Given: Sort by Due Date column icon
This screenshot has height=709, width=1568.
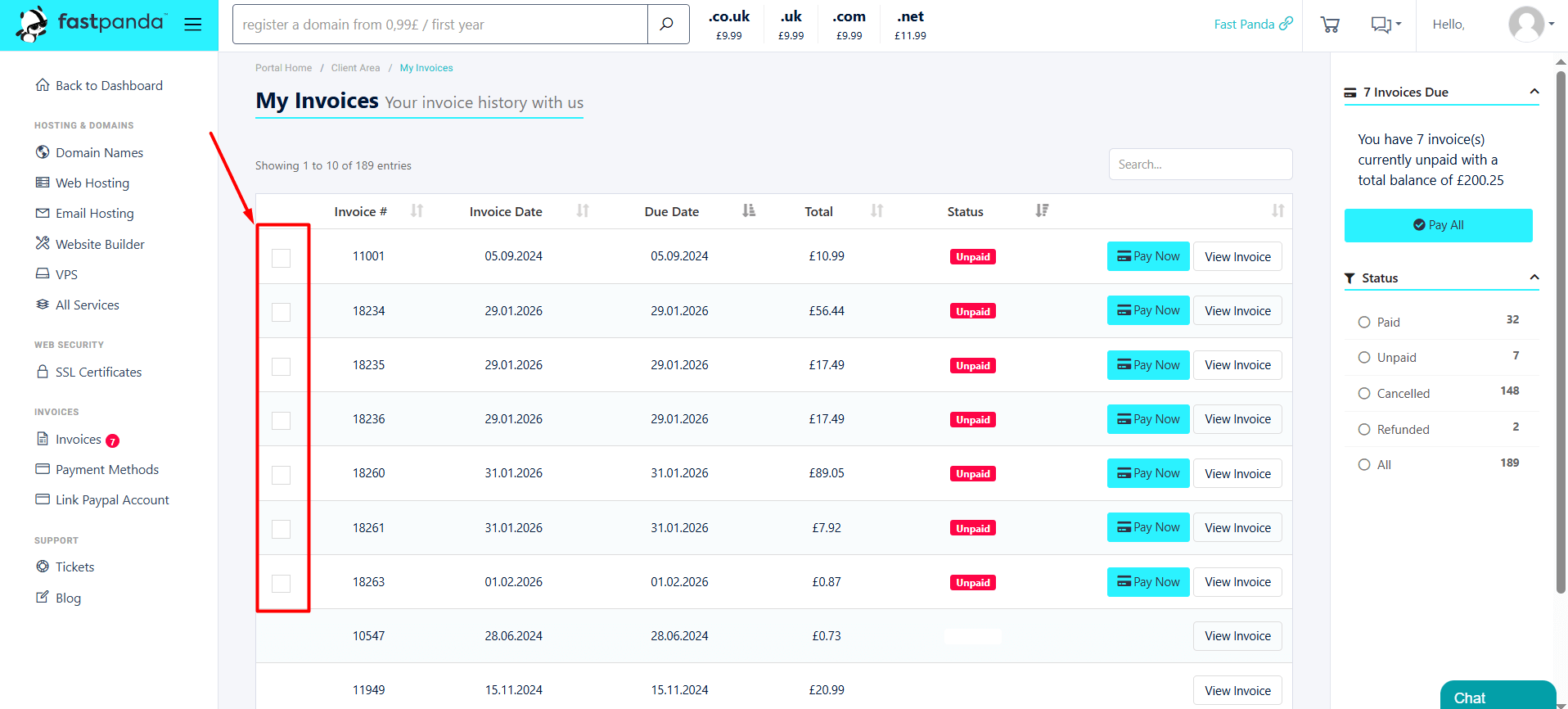Looking at the screenshot, I should (748, 211).
